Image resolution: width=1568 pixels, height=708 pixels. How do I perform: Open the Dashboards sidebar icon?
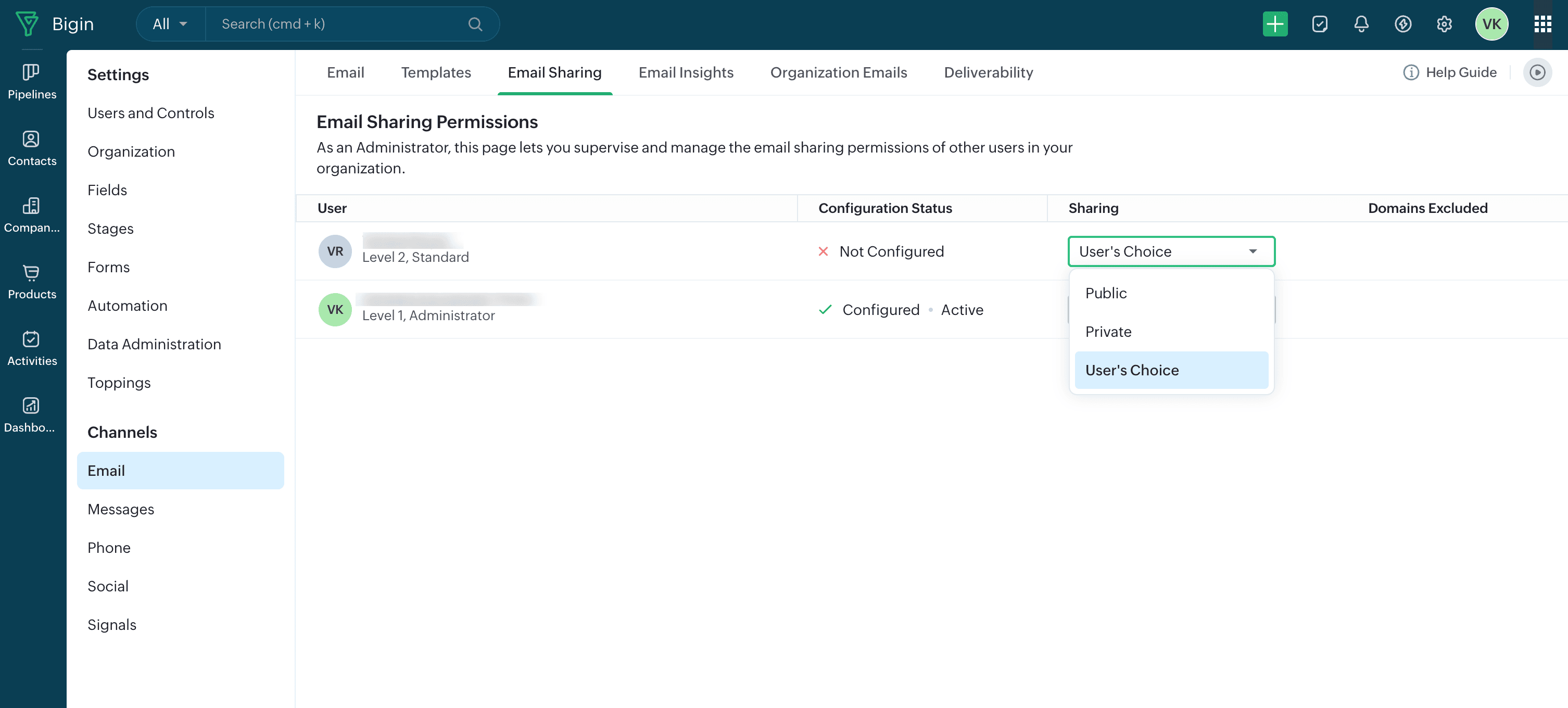31,414
